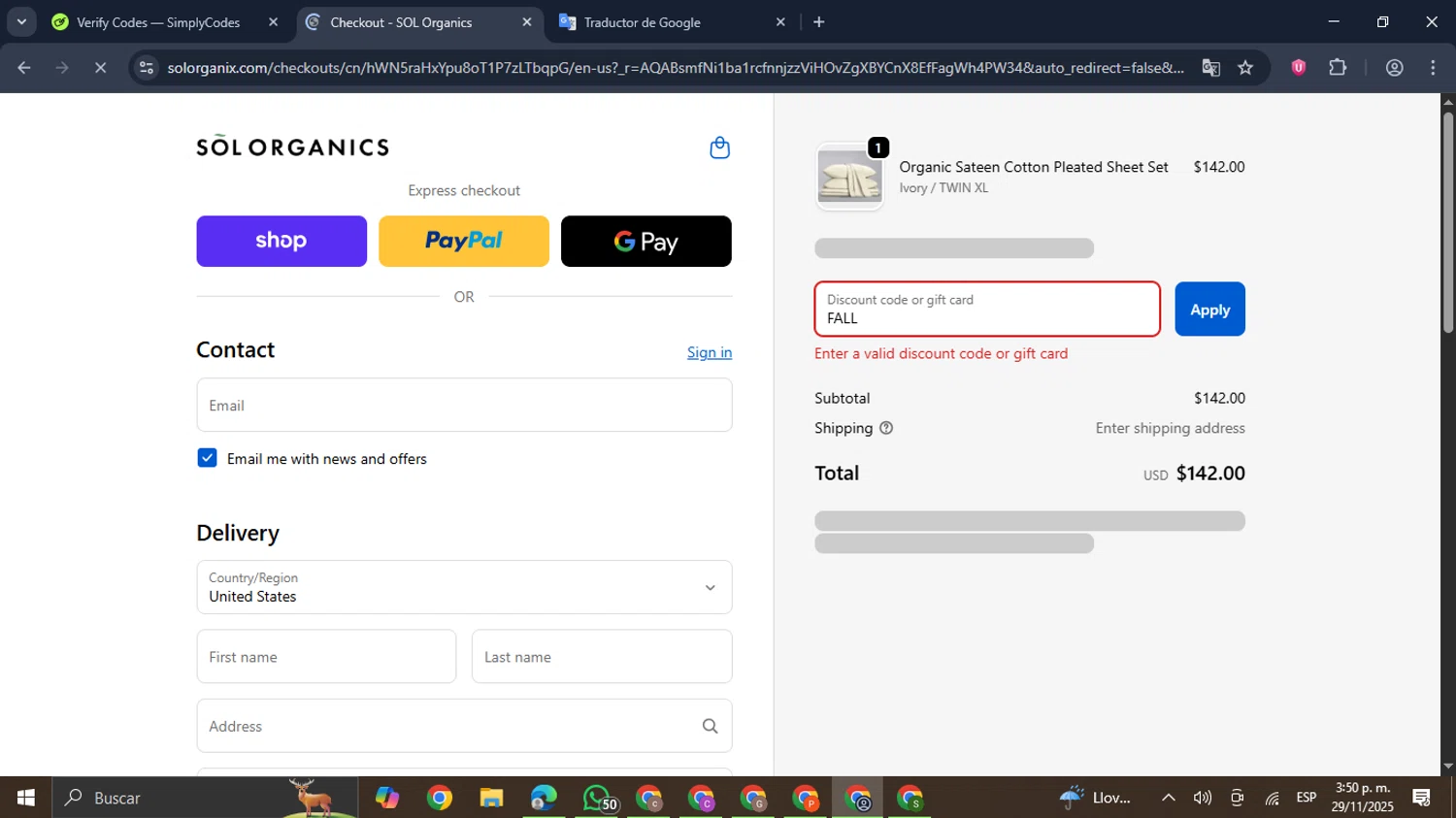
Task: Open the purple shield extension icon
Action: click(x=1299, y=68)
